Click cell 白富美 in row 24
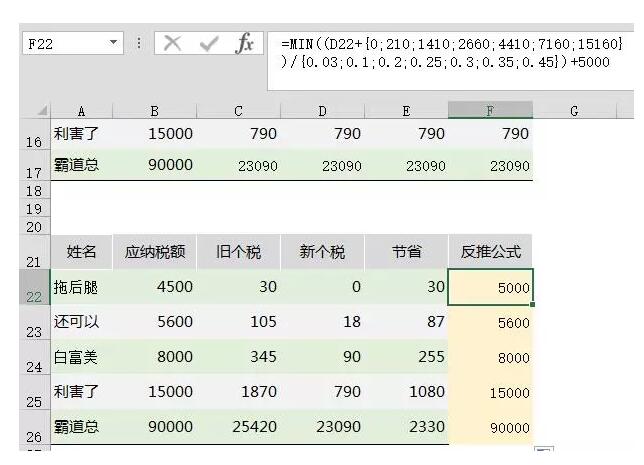644x465 pixels. 81,357
